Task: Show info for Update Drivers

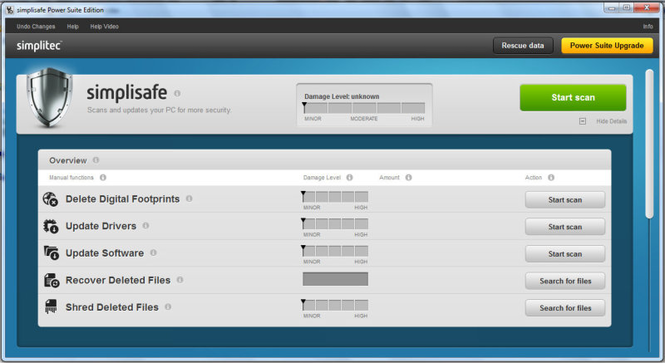Action: pyautogui.click(x=145, y=226)
